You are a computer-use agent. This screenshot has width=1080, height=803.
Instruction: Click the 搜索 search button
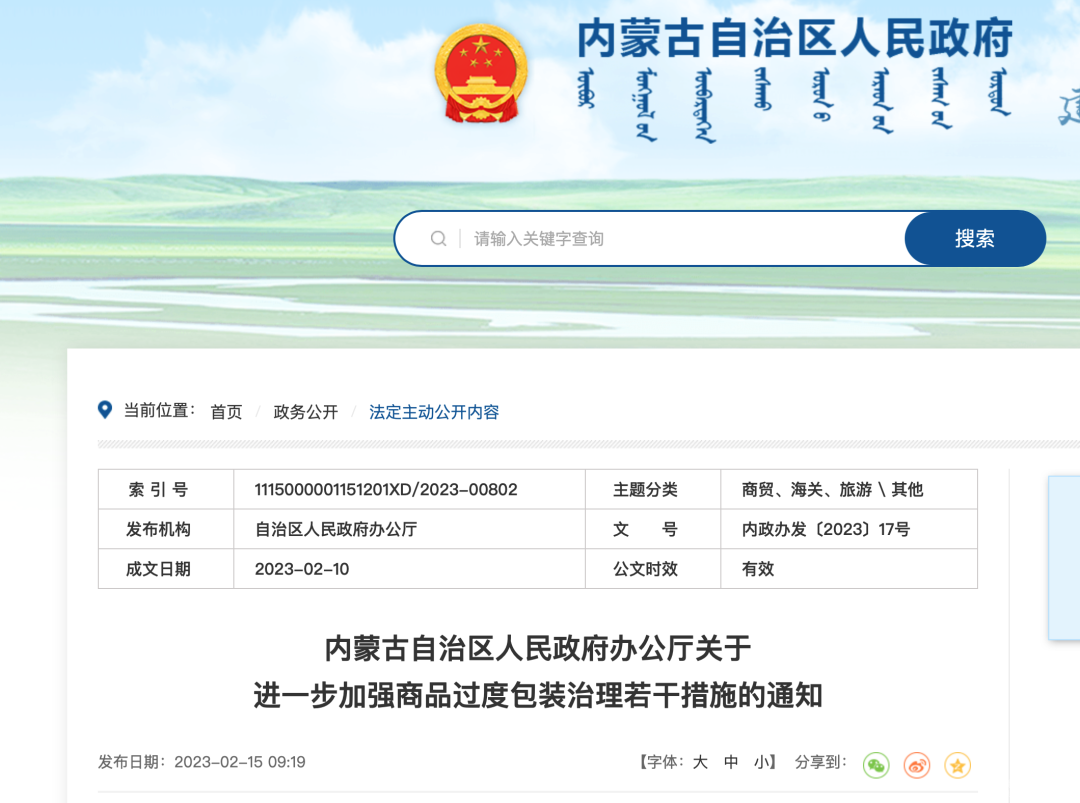974,238
